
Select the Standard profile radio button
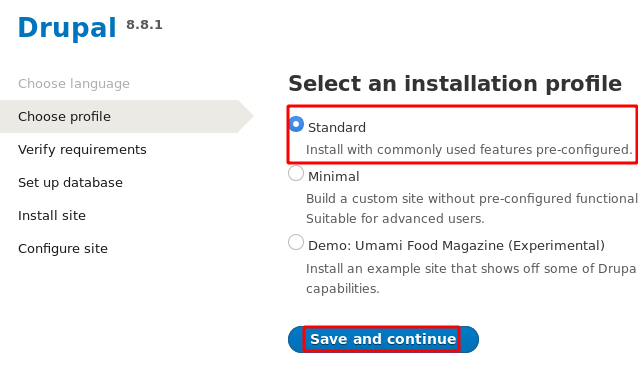pos(296,124)
